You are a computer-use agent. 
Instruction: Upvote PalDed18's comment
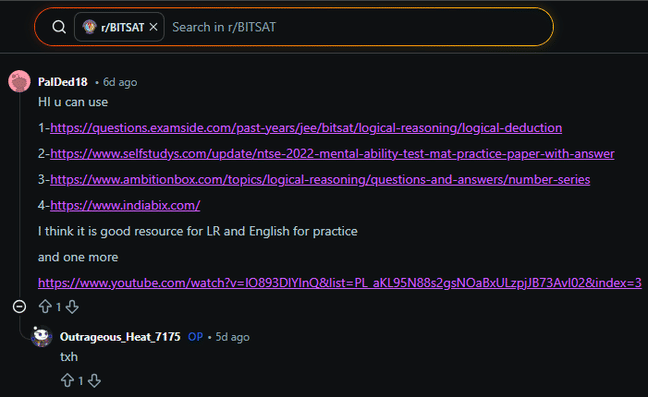tap(45, 307)
